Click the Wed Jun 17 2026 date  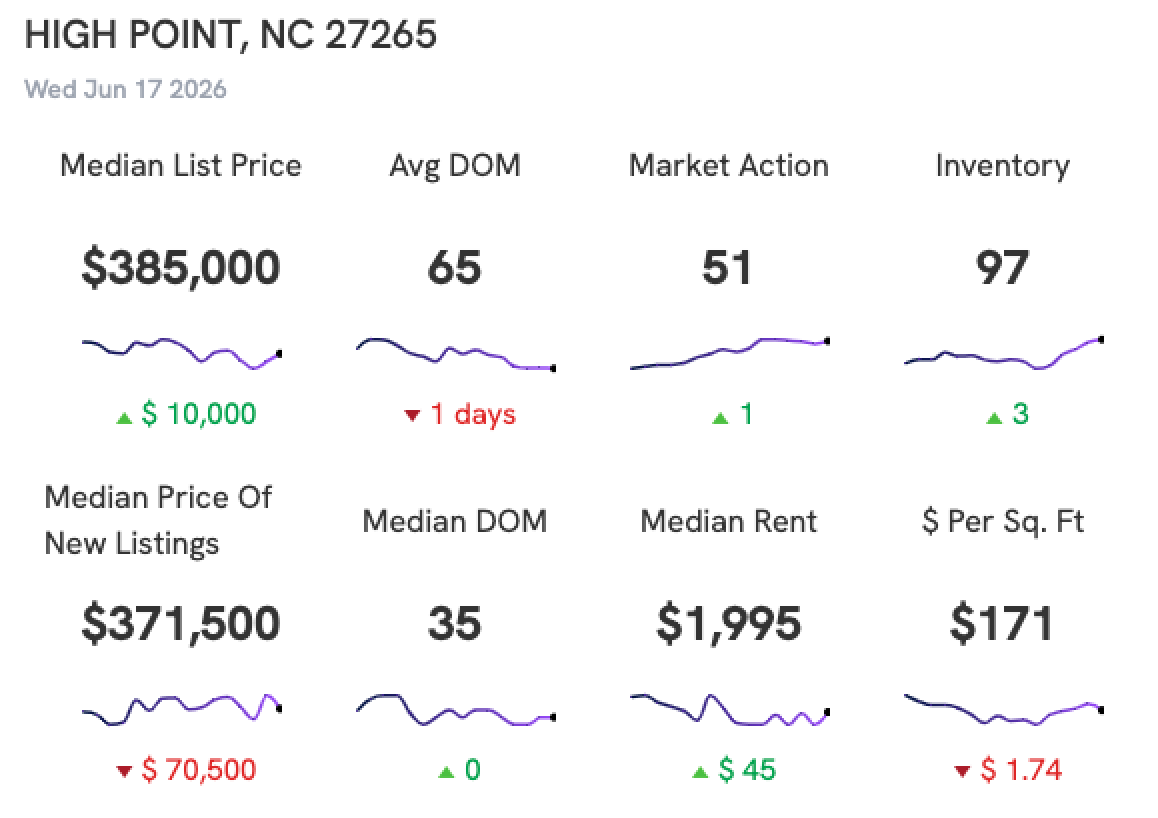(126, 89)
